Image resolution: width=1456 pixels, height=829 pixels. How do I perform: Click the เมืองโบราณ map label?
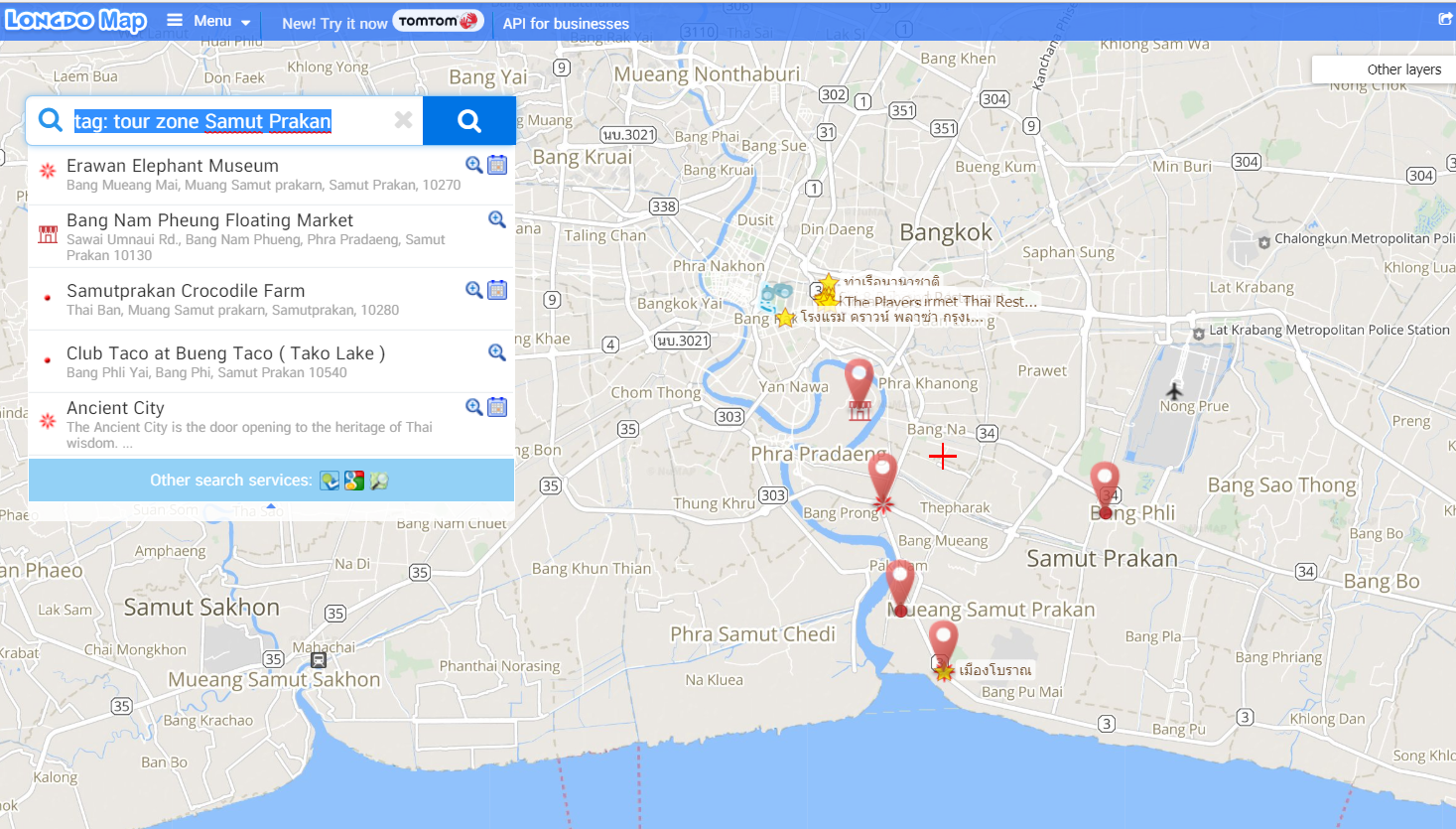(x=995, y=670)
